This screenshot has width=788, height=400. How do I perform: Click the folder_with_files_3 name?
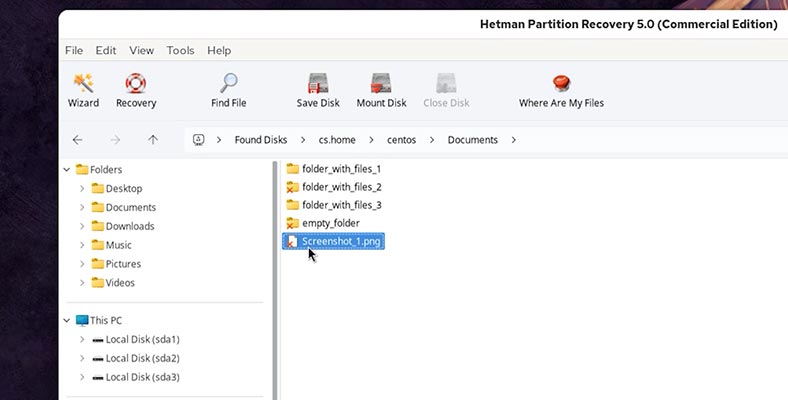click(342, 205)
